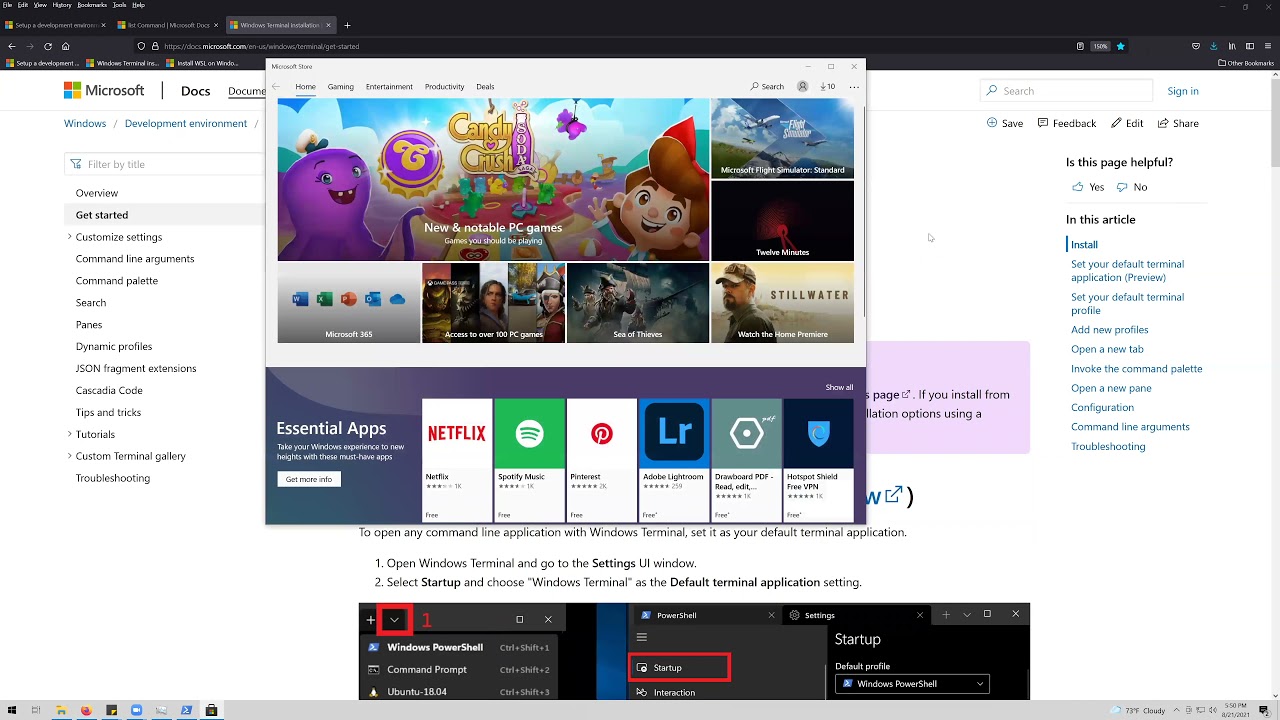Select the Adobe Lightroom app tile
Screen dimensions: 1280x720
[674, 460]
